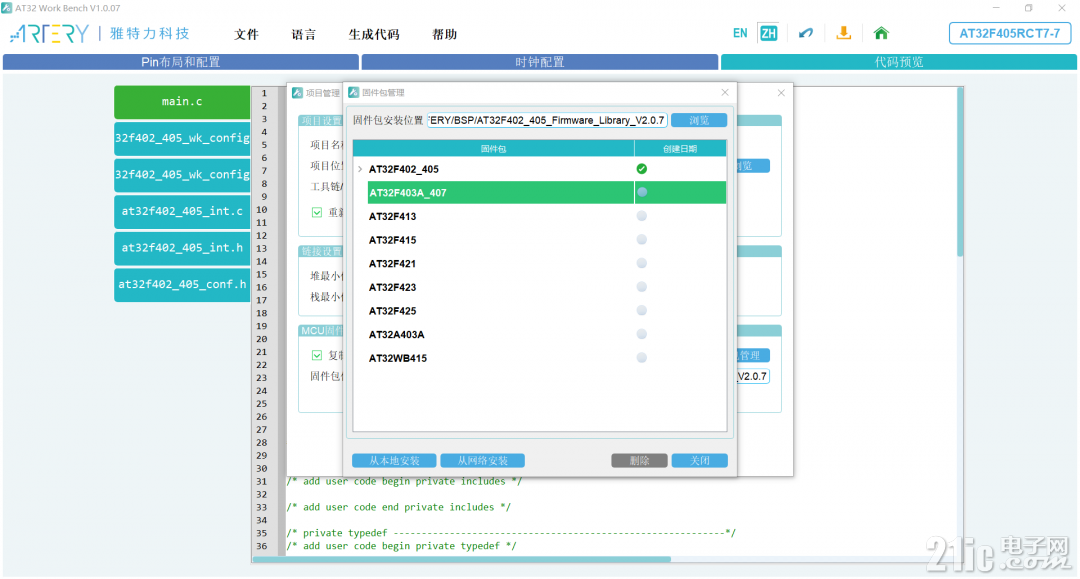Click the vertical scrollbar of code preview
Screen dimensions: 1080x579
(x=960, y=172)
